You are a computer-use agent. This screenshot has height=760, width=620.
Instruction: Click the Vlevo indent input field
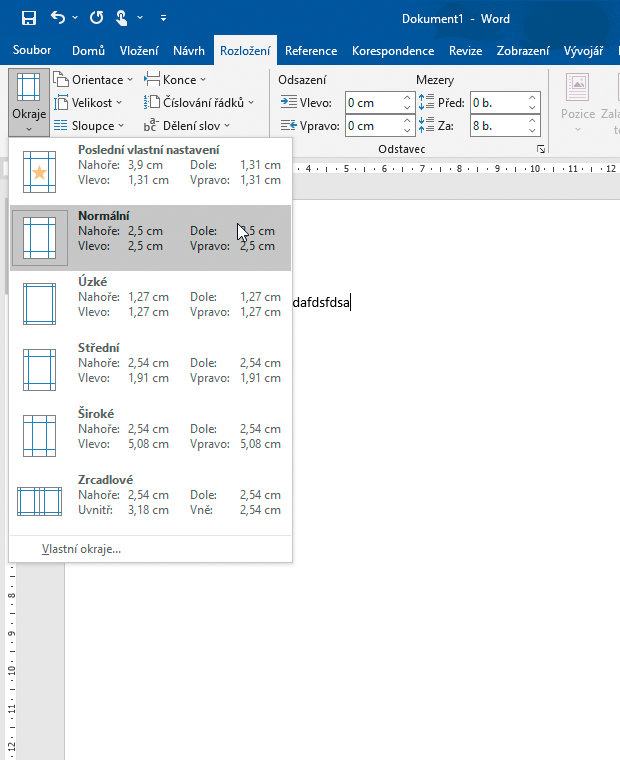pyautogui.click(x=373, y=102)
